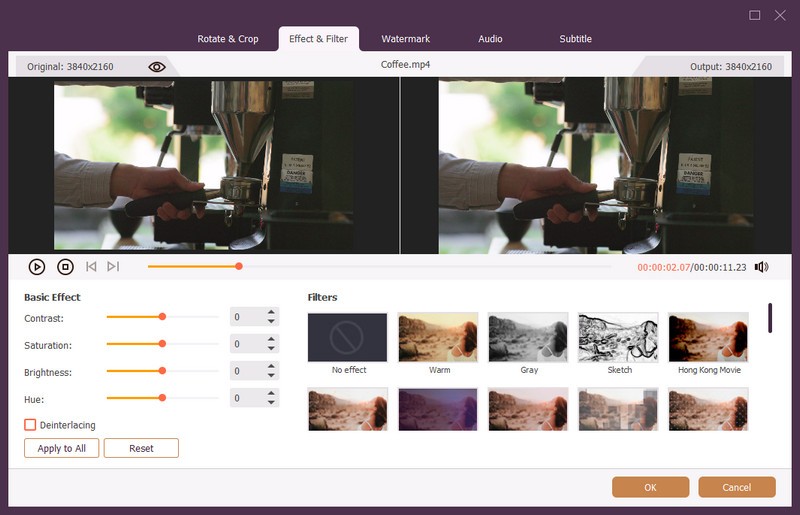Image resolution: width=800 pixels, height=515 pixels.
Task: Click the Hue slider handle
Action: coord(162,398)
